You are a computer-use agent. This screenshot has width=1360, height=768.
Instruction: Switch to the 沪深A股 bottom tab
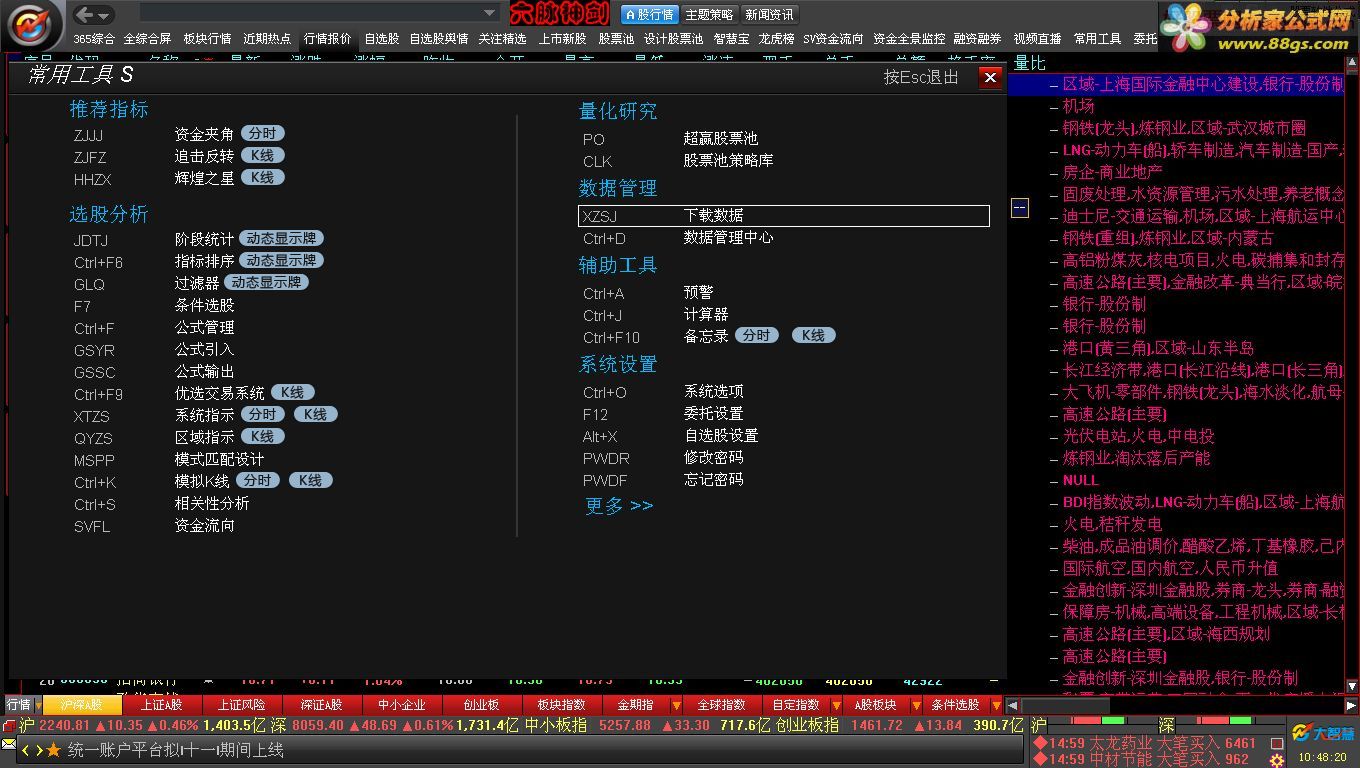point(82,705)
